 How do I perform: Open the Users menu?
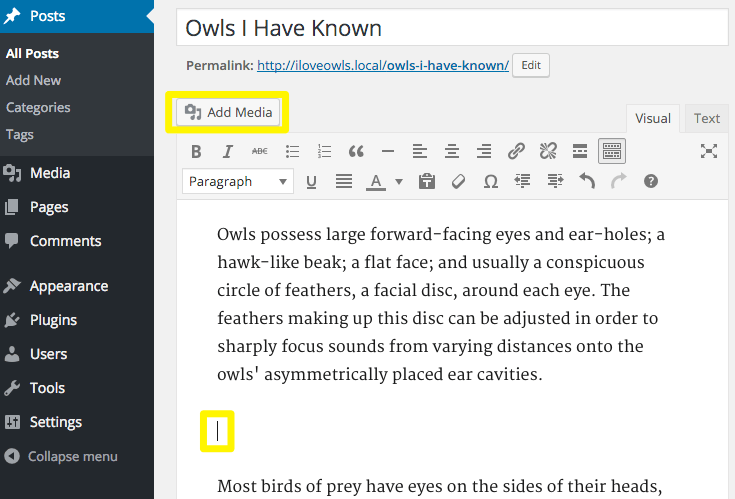[77, 354]
